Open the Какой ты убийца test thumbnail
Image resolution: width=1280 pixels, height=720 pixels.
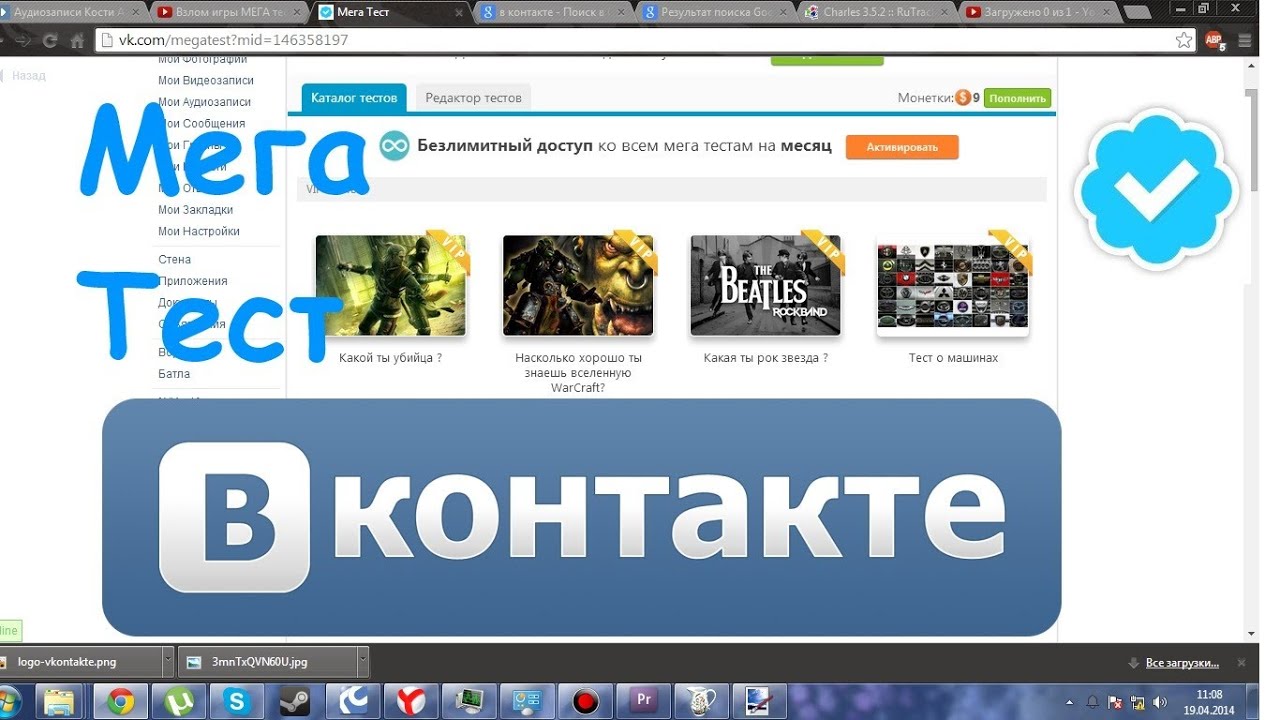(391, 286)
